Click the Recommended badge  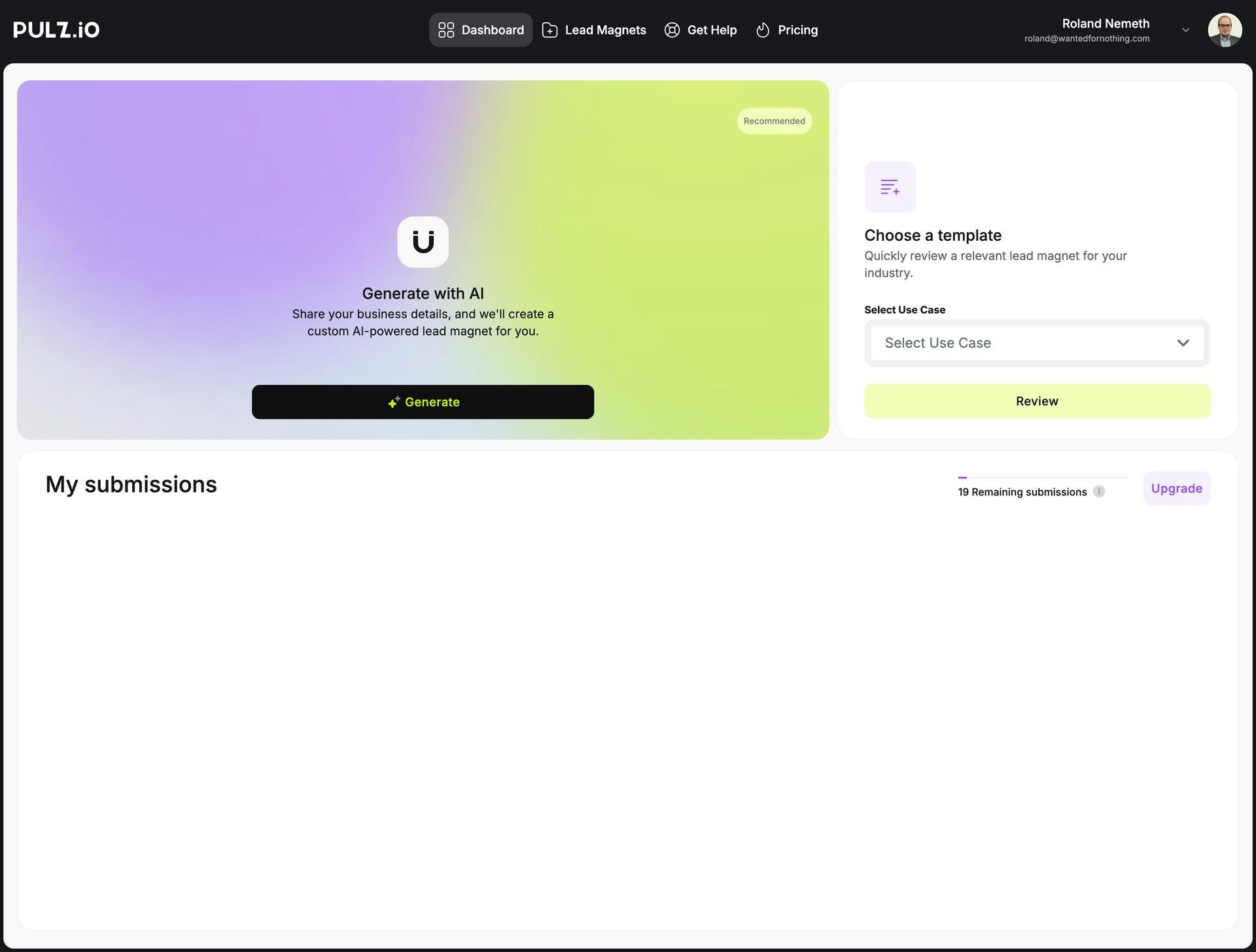(x=774, y=121)
